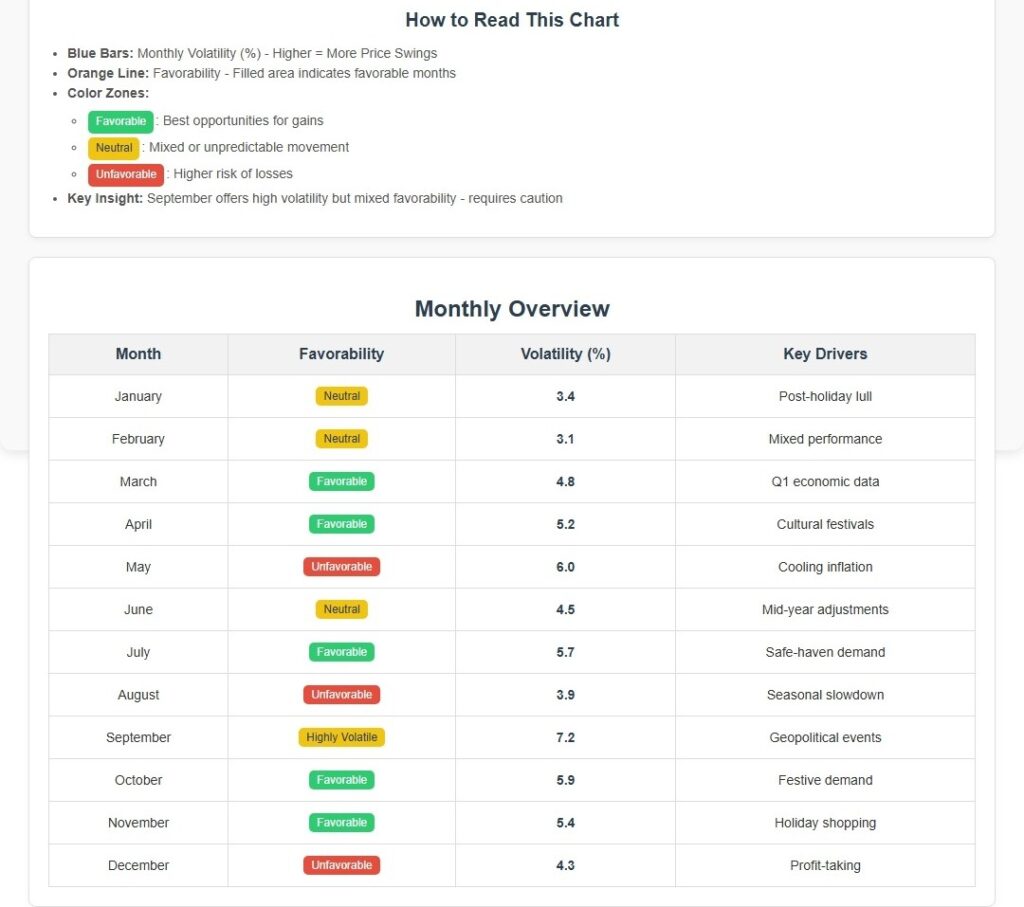Select the Highly Volatile badge for September
This screenshot has height=907, width=1024.
(x=341, y=737)
